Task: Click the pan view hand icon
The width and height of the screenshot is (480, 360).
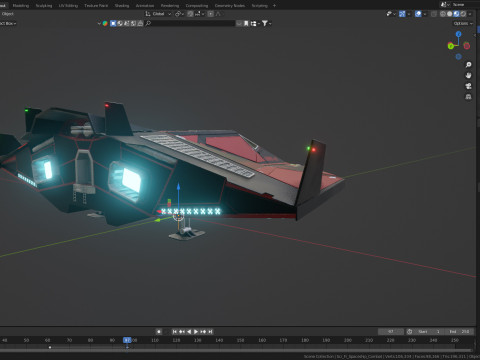Action: tap(468, 75)
